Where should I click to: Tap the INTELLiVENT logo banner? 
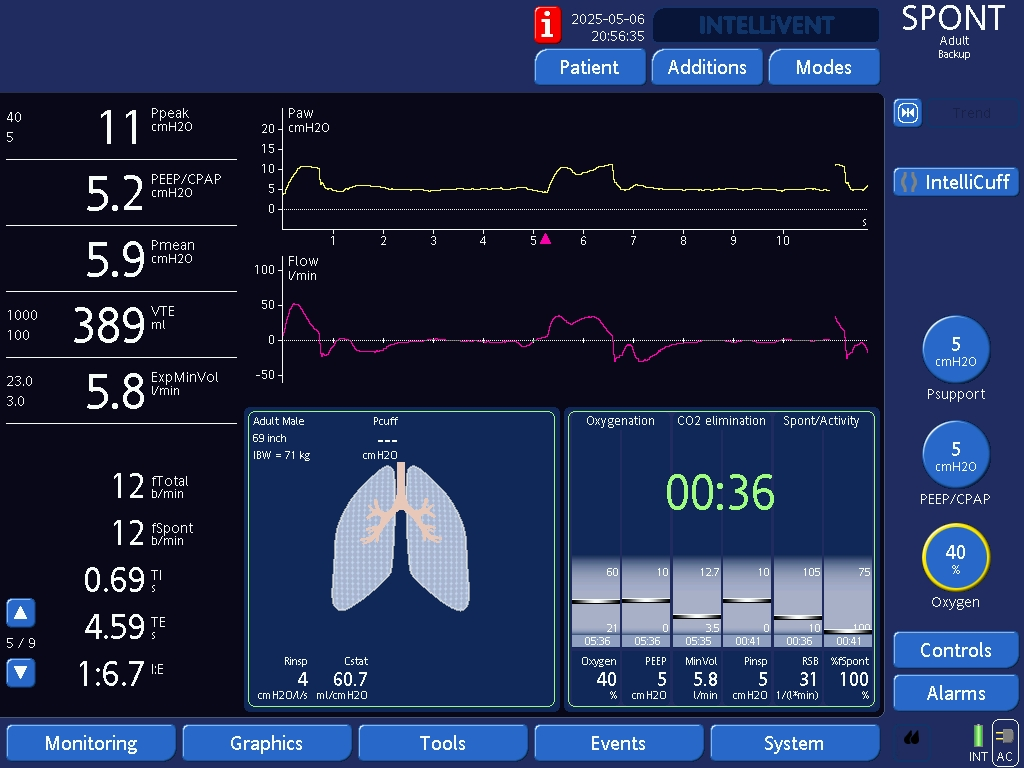tap(765, 25)
